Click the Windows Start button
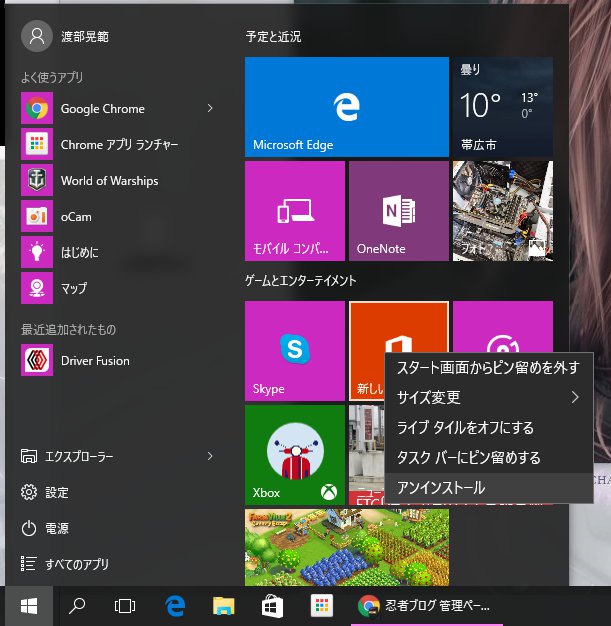 29,606
